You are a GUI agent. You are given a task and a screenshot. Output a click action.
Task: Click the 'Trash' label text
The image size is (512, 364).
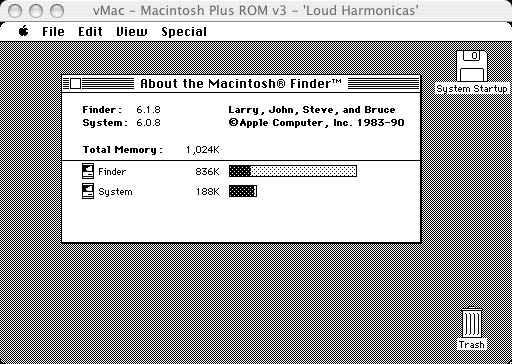[472, 344]
